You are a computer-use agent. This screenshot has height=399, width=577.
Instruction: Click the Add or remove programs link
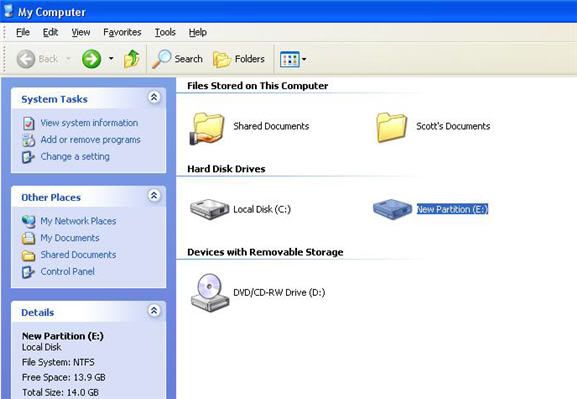click(91, 140)
